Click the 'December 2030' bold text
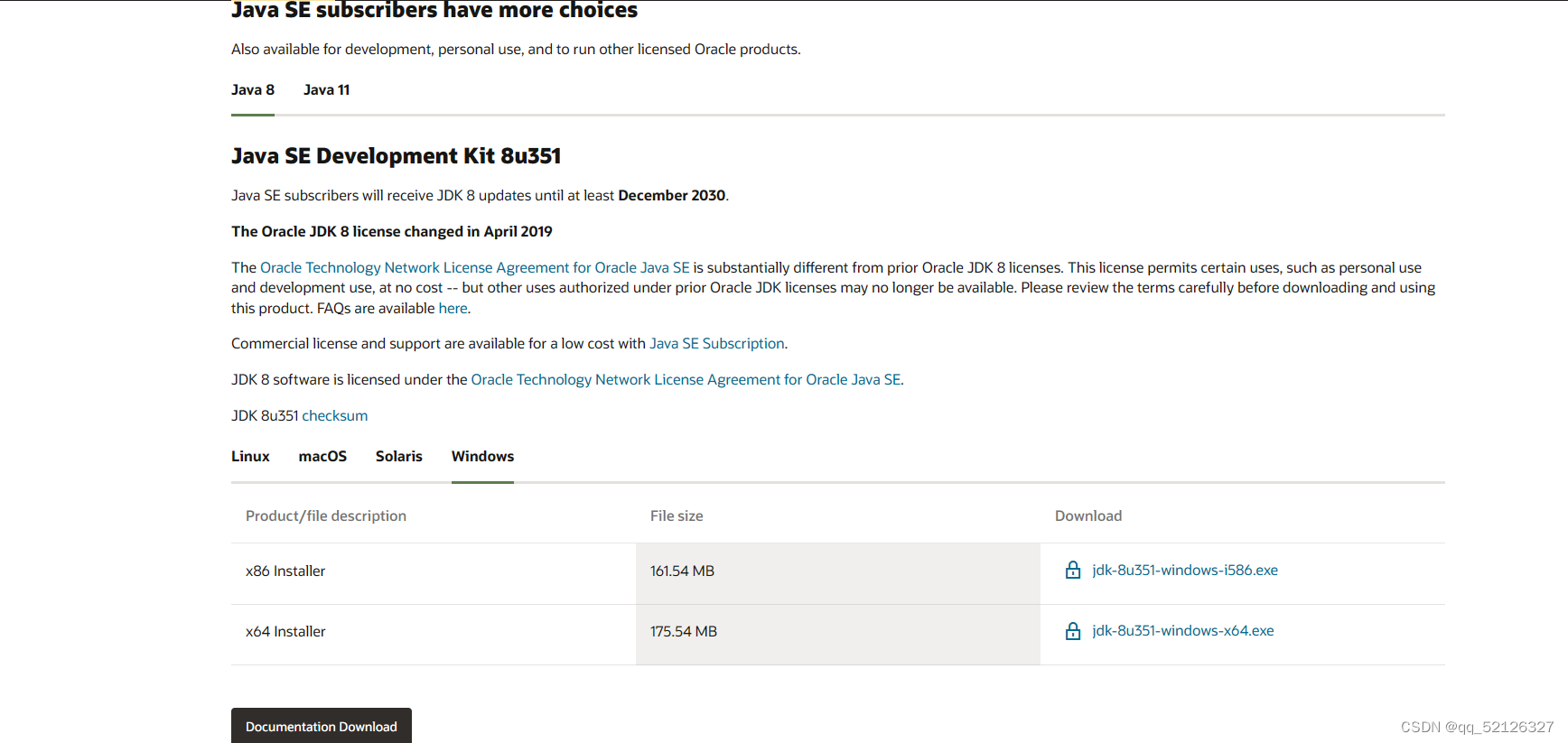Image resolution: width=1568 pixels, height=743 pixels. point(672,195)
